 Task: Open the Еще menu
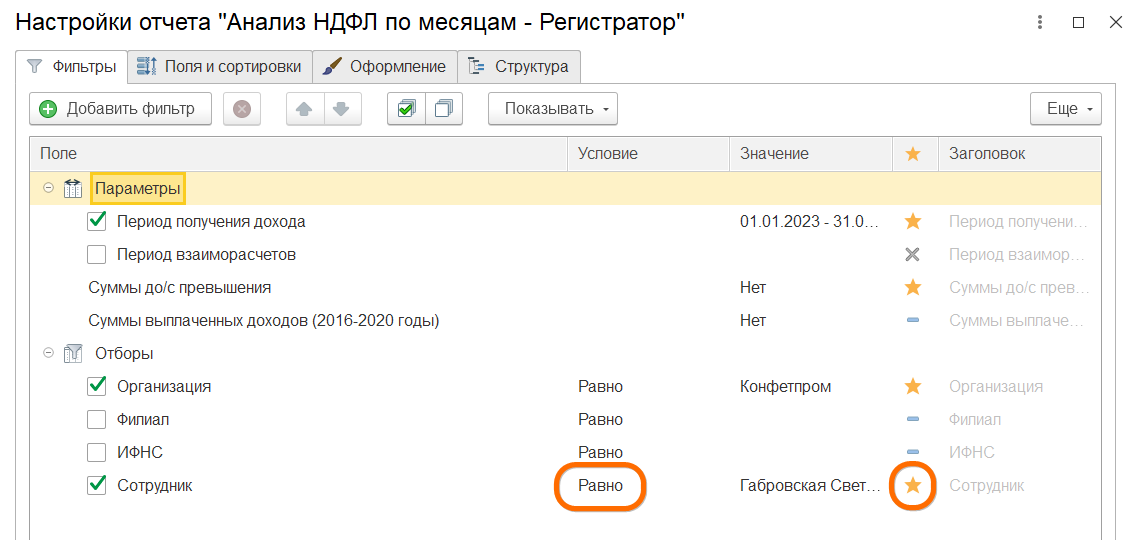pyautogui.click(x=1065, y=109)
